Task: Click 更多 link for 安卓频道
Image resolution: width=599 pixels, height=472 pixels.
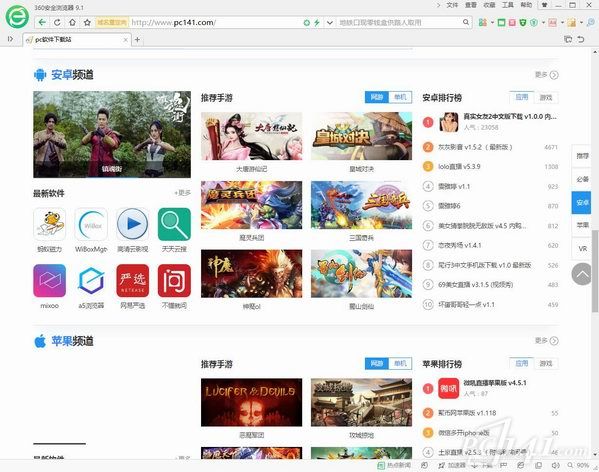Action: tap(547, 75)
